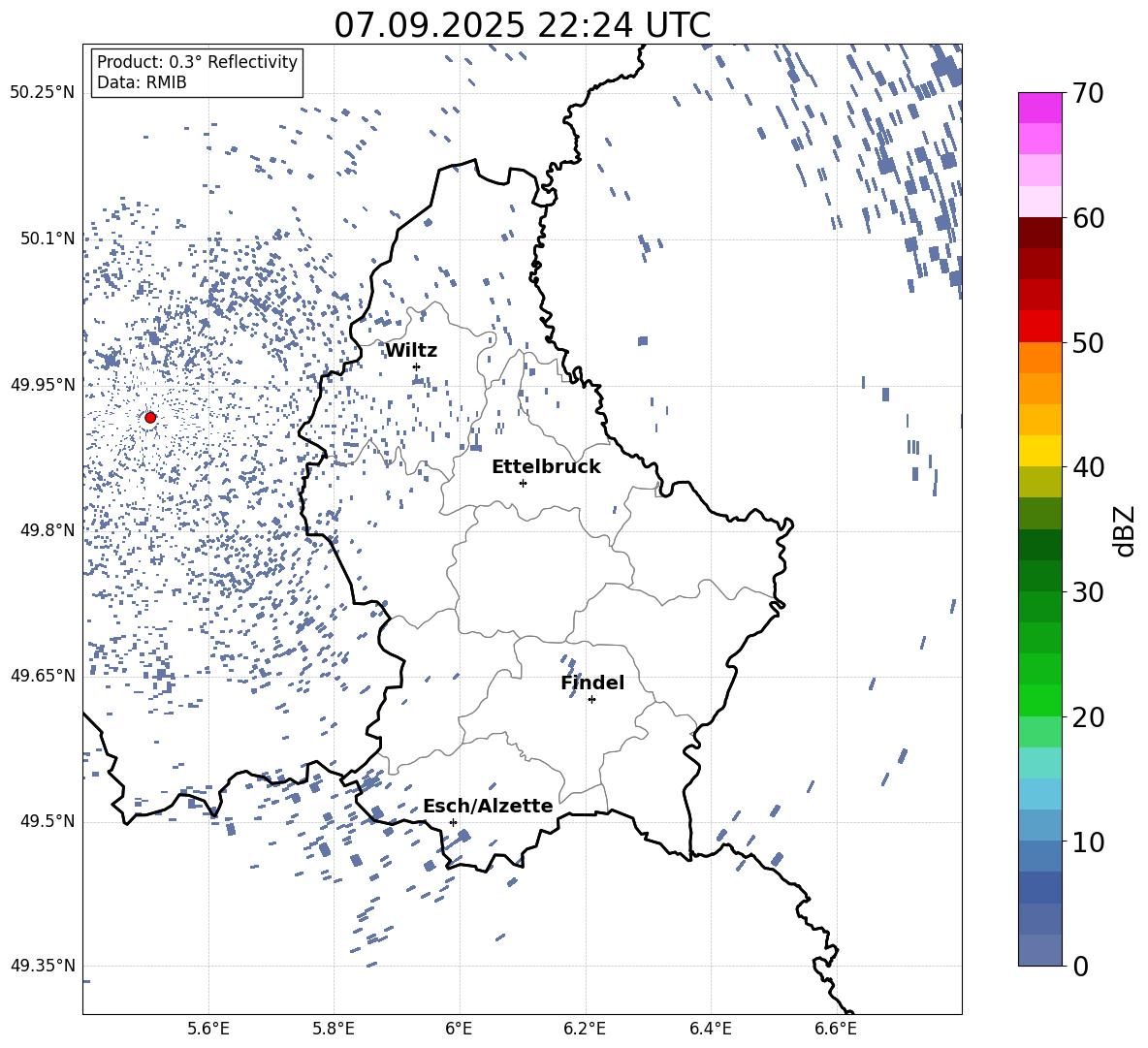Click the colorbar tick label 20
Viewport: 1148px width, 1048px height.
pos(1089,717)
